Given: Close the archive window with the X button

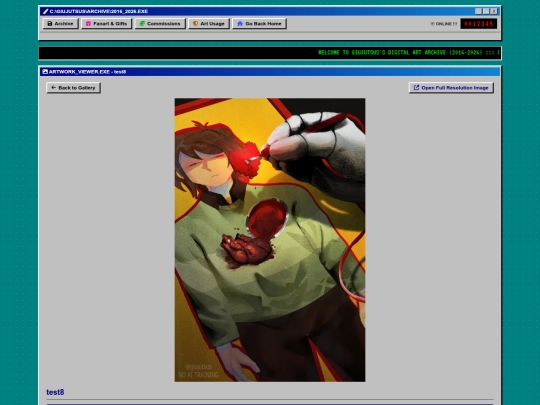Looking at the screenshot, I should 494,11.
